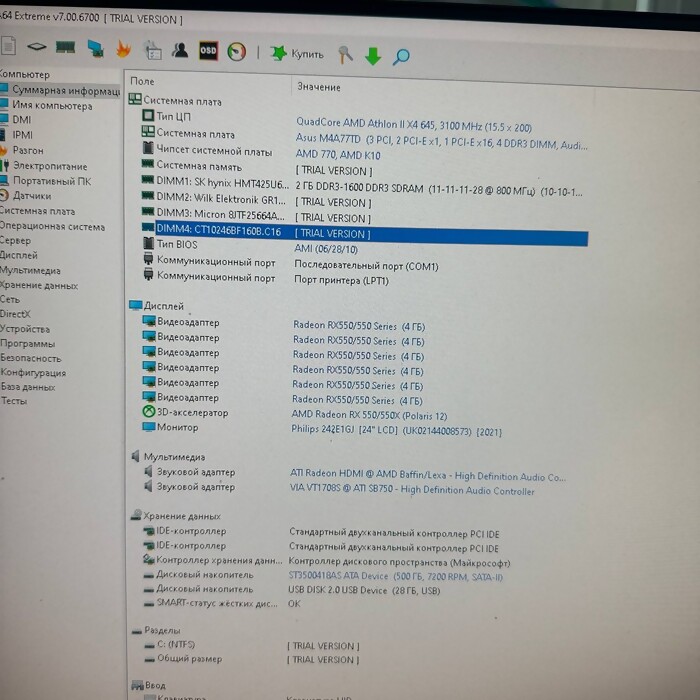Open the AMI (06/28/10) BIOS link

326,249
